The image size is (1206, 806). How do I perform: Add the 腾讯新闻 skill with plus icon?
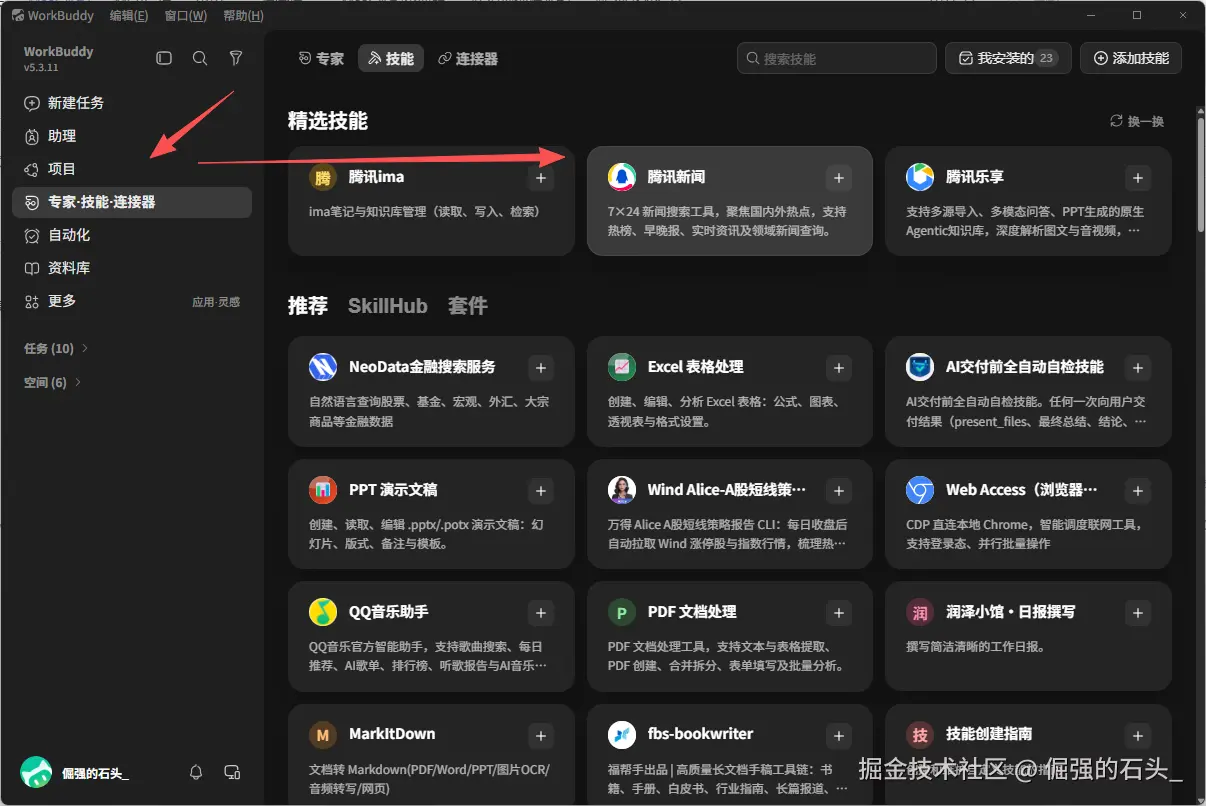tap(839, 178)
